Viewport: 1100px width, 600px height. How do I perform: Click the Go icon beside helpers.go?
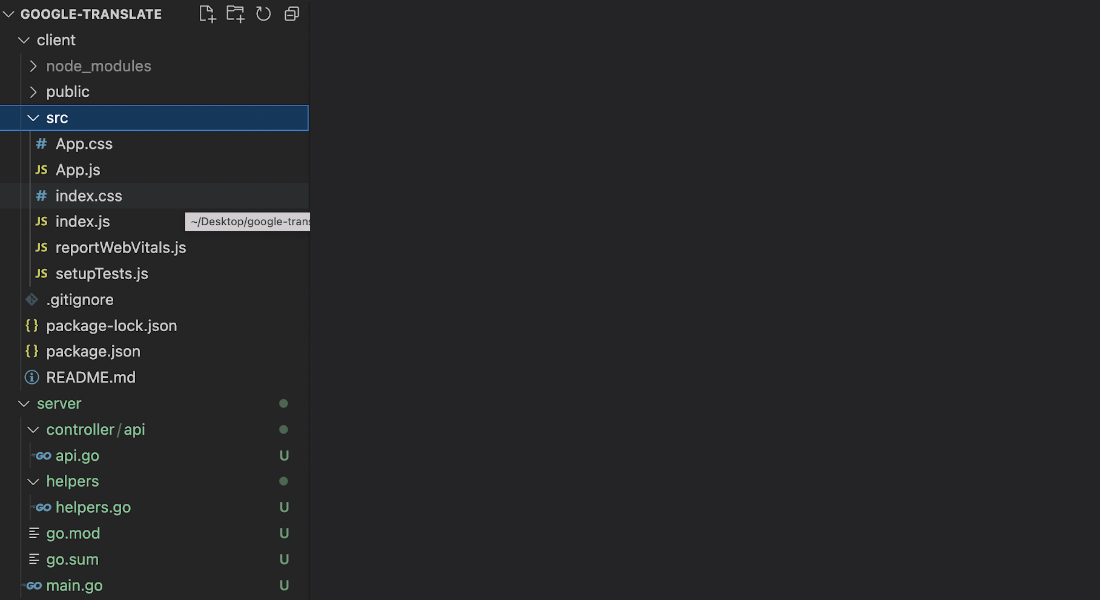43,507
